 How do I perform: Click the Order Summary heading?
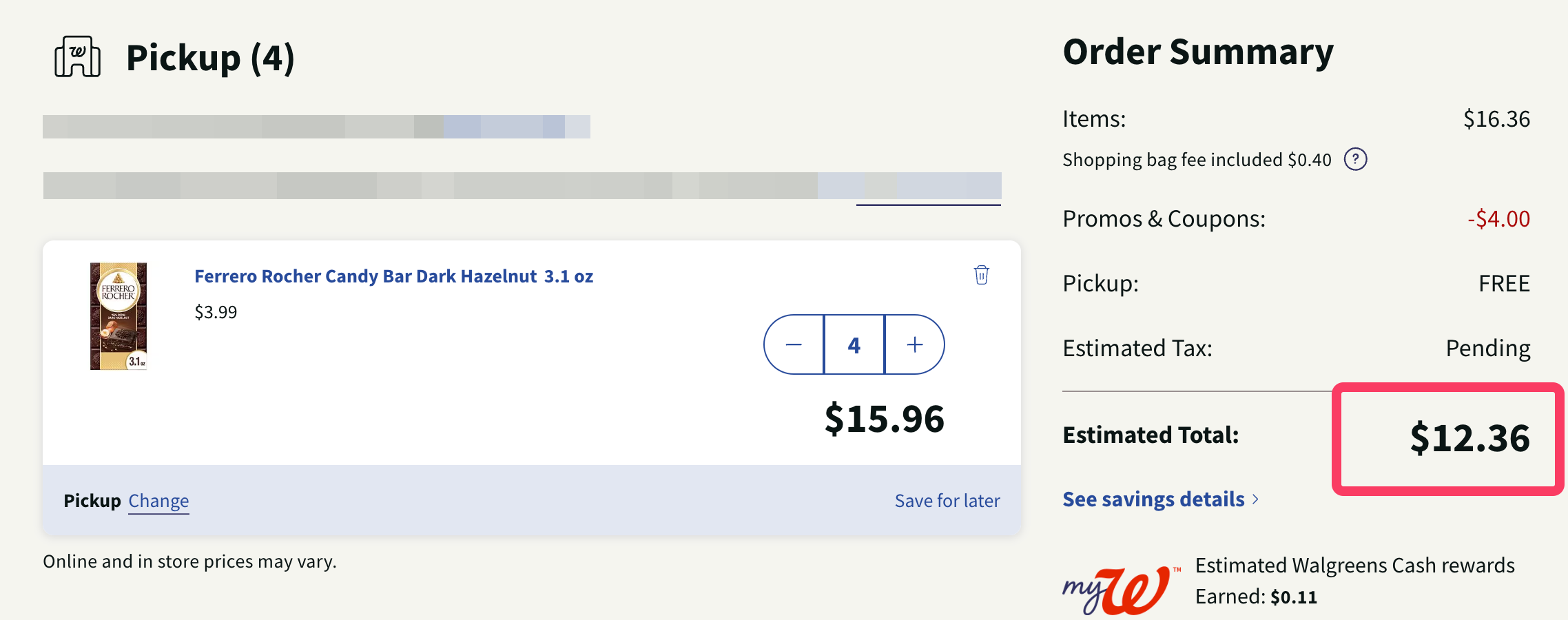point(1197,51)
